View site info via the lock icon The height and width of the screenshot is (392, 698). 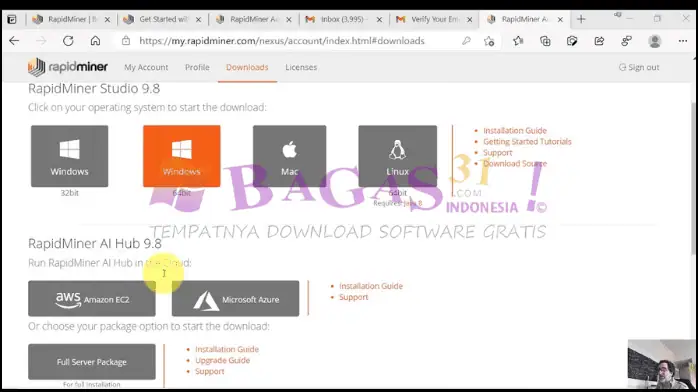(x=126, y=41)
